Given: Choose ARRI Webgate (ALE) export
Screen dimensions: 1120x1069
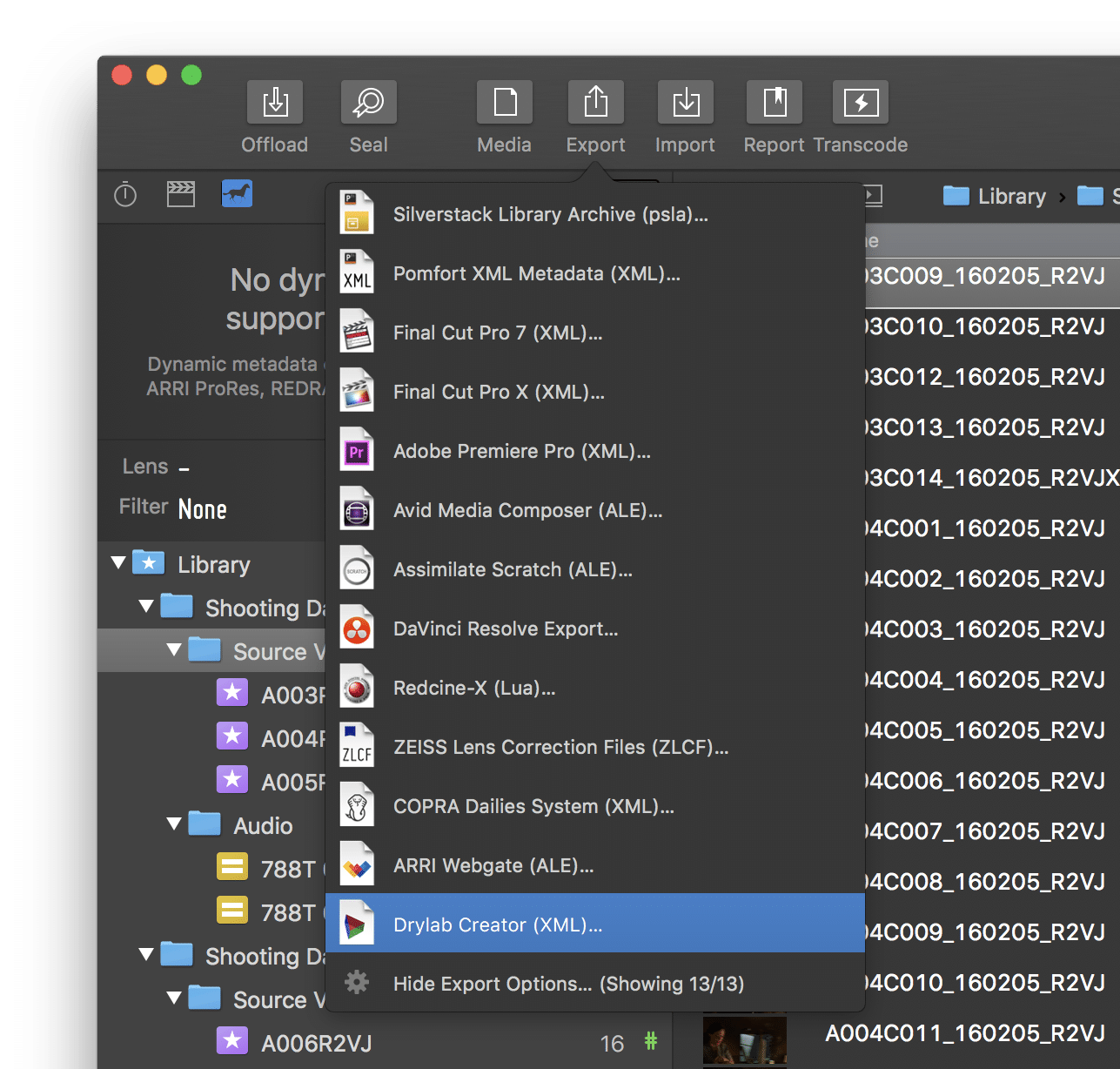Looking at the screenshot, I should (595, 865).
